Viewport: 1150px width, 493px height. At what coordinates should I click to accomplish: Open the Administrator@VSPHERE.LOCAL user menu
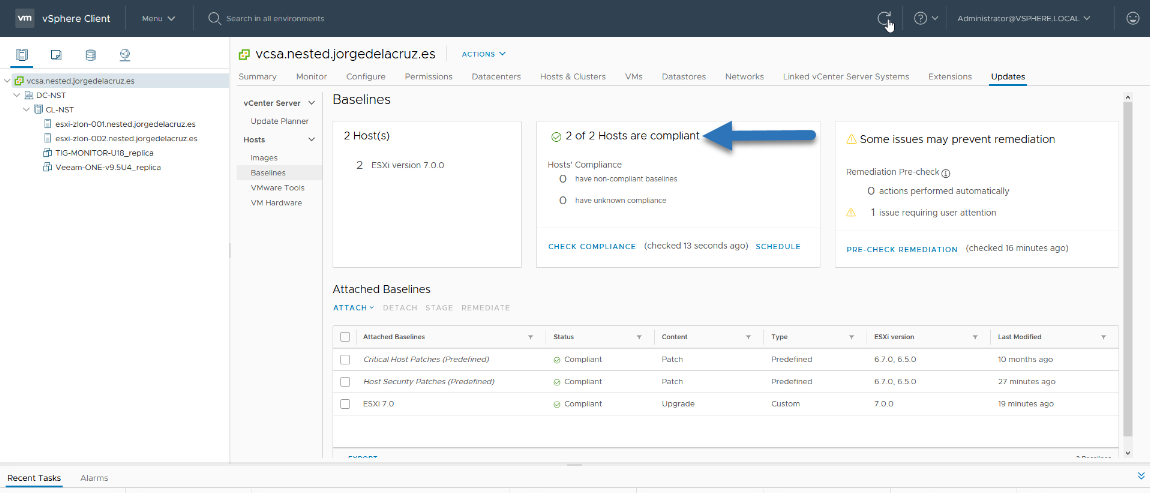point(1023,18)
